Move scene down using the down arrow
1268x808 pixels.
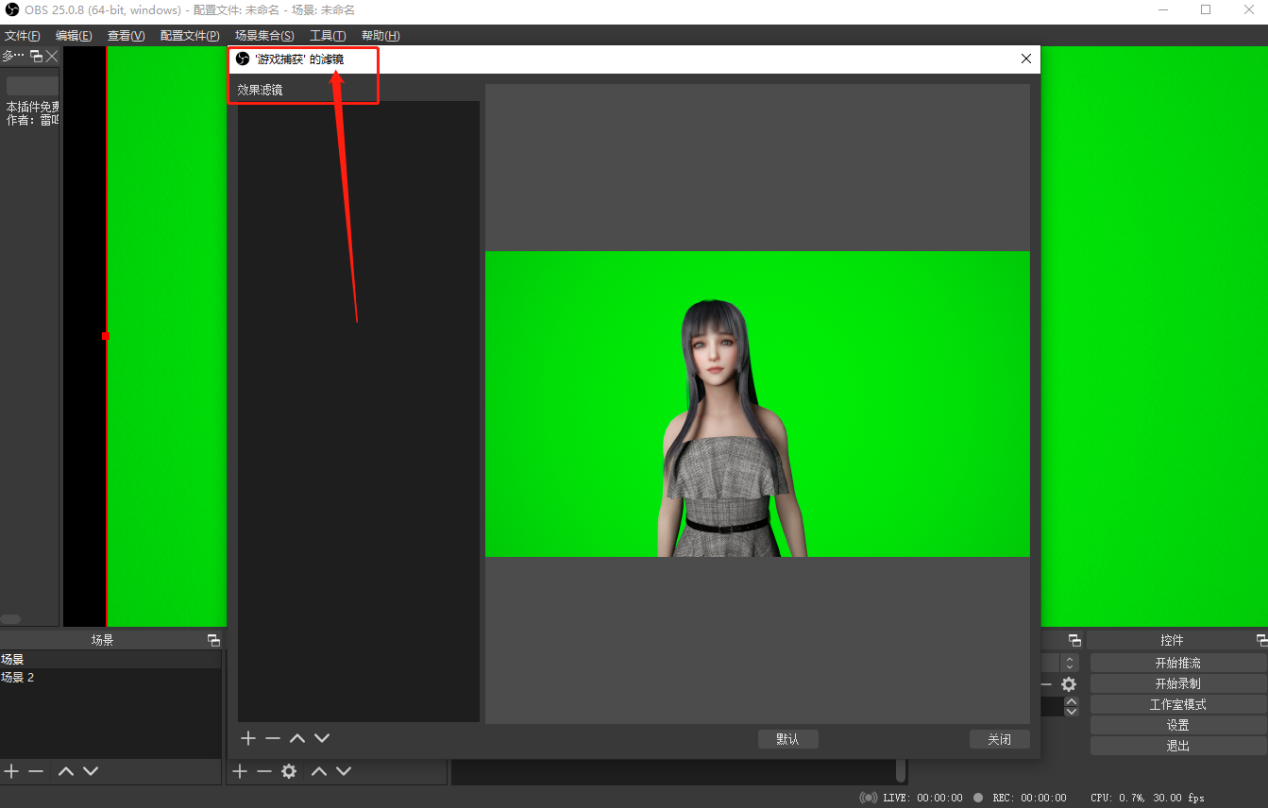click(91, 771)
